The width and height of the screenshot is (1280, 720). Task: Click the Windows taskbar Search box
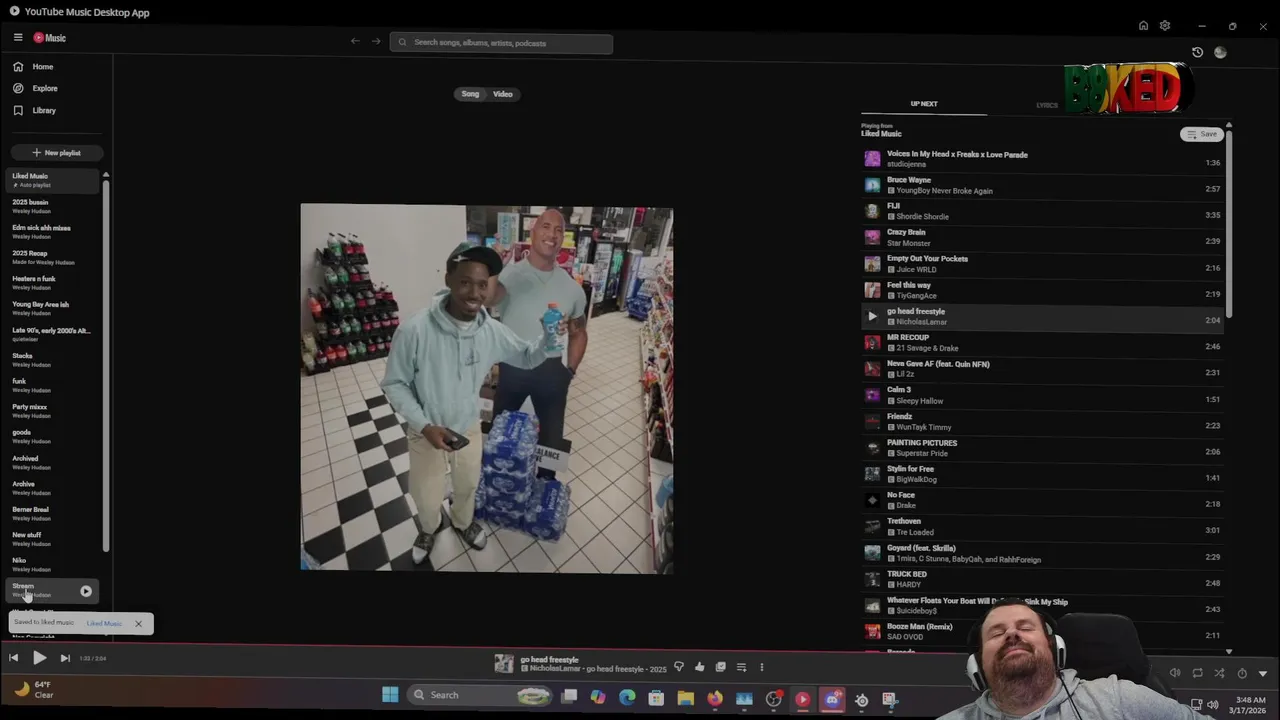coord(482,695)
